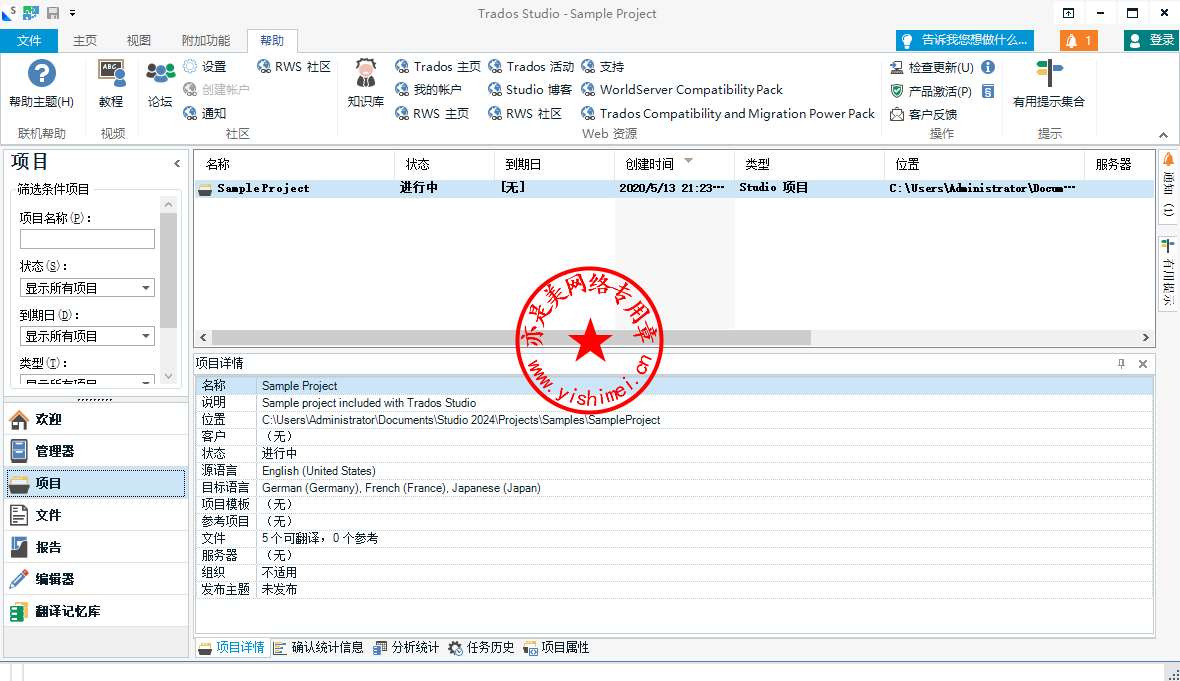
Task: Open the vertical 有用提示 side tab
Action: pos(1168,272)
